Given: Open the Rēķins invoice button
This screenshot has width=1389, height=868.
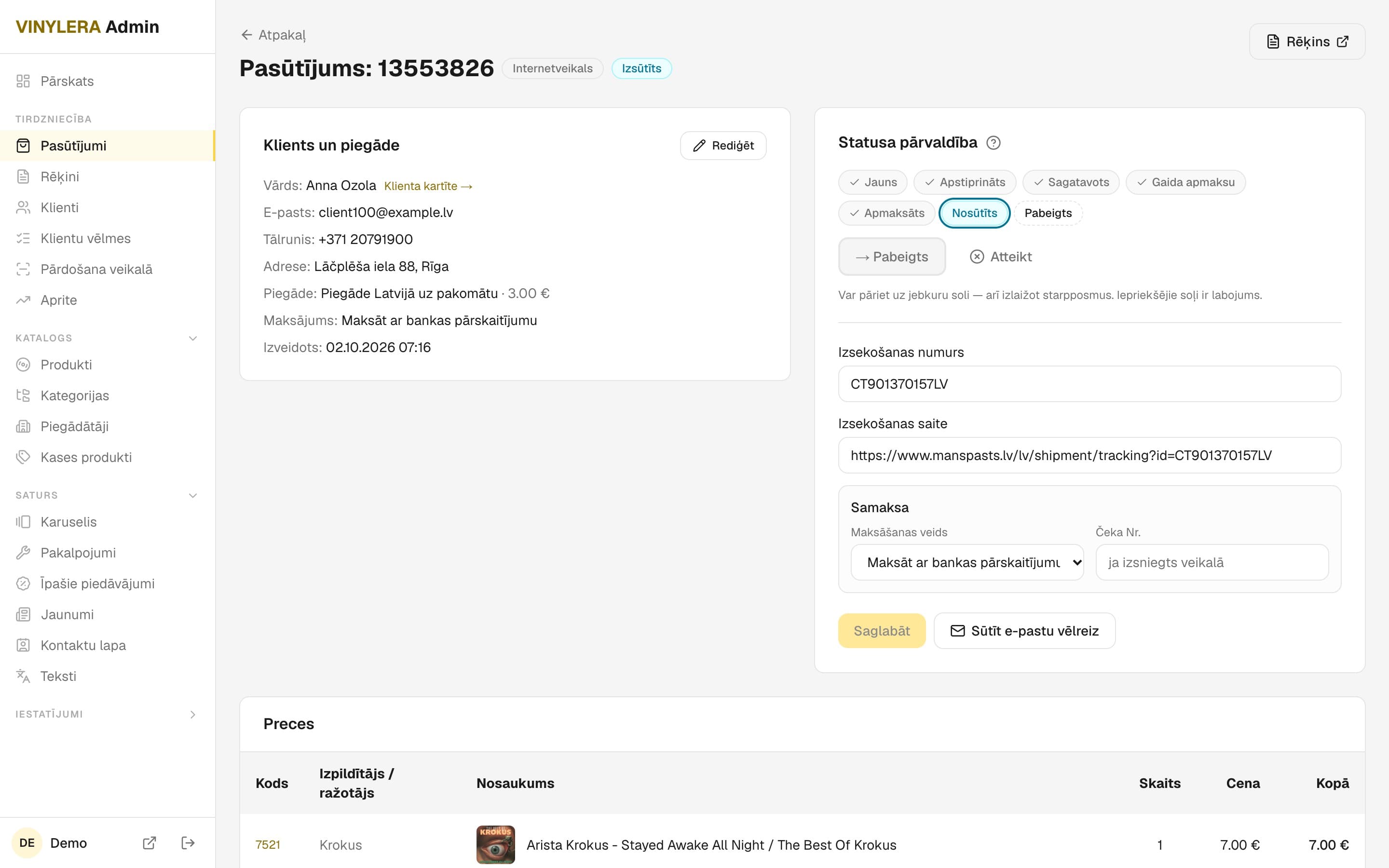Looking at the screenshot, I should click(1307, 41).
